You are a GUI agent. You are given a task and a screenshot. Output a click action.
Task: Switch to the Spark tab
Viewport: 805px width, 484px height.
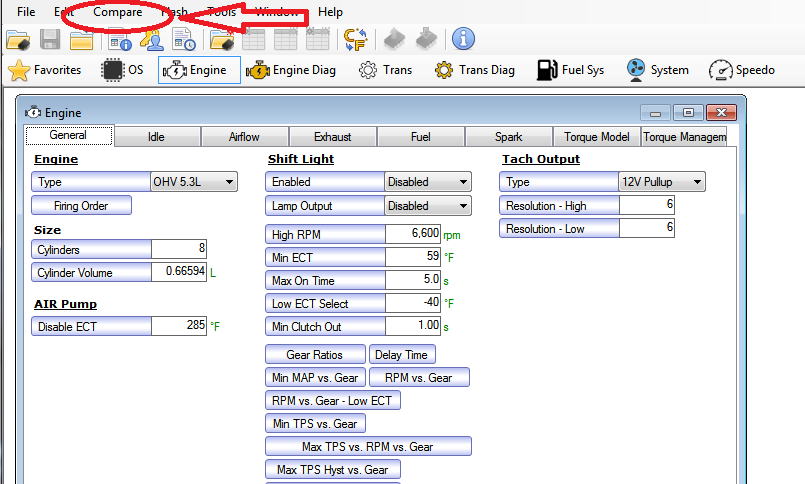coord(508,137)
